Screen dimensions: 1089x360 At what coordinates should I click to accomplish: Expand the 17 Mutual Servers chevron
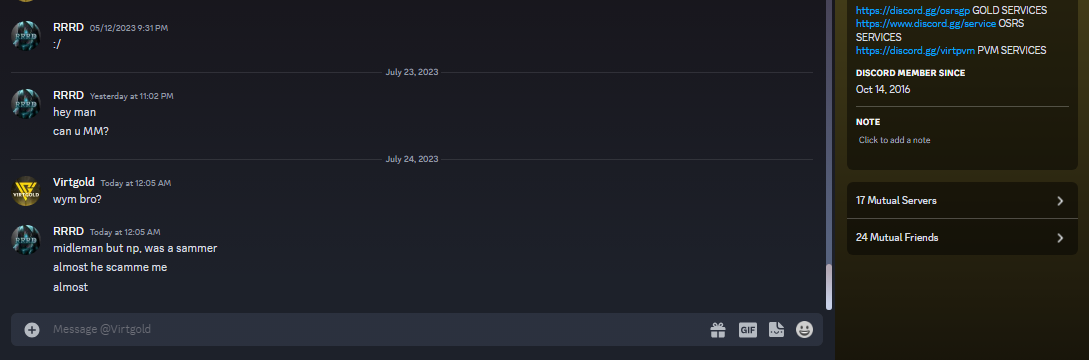click(1060, 201)
